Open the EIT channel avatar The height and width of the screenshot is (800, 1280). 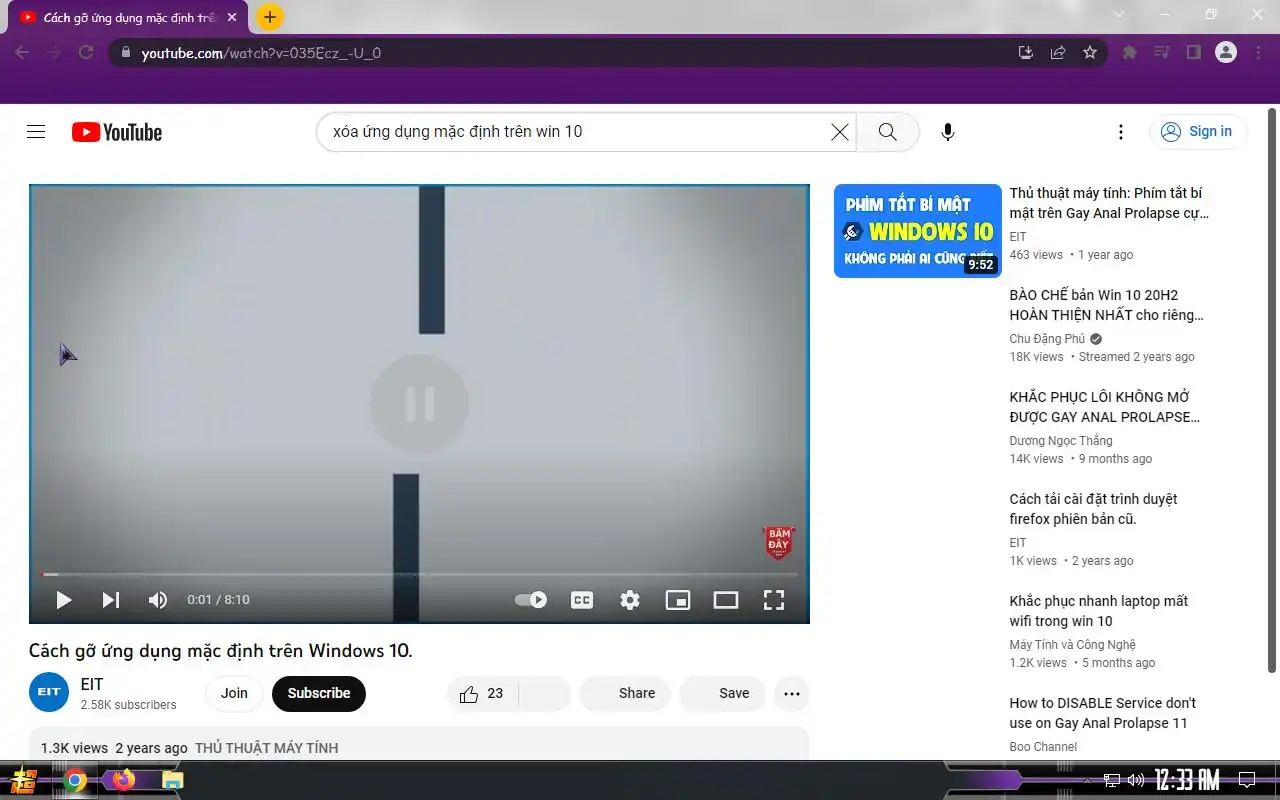49,693
